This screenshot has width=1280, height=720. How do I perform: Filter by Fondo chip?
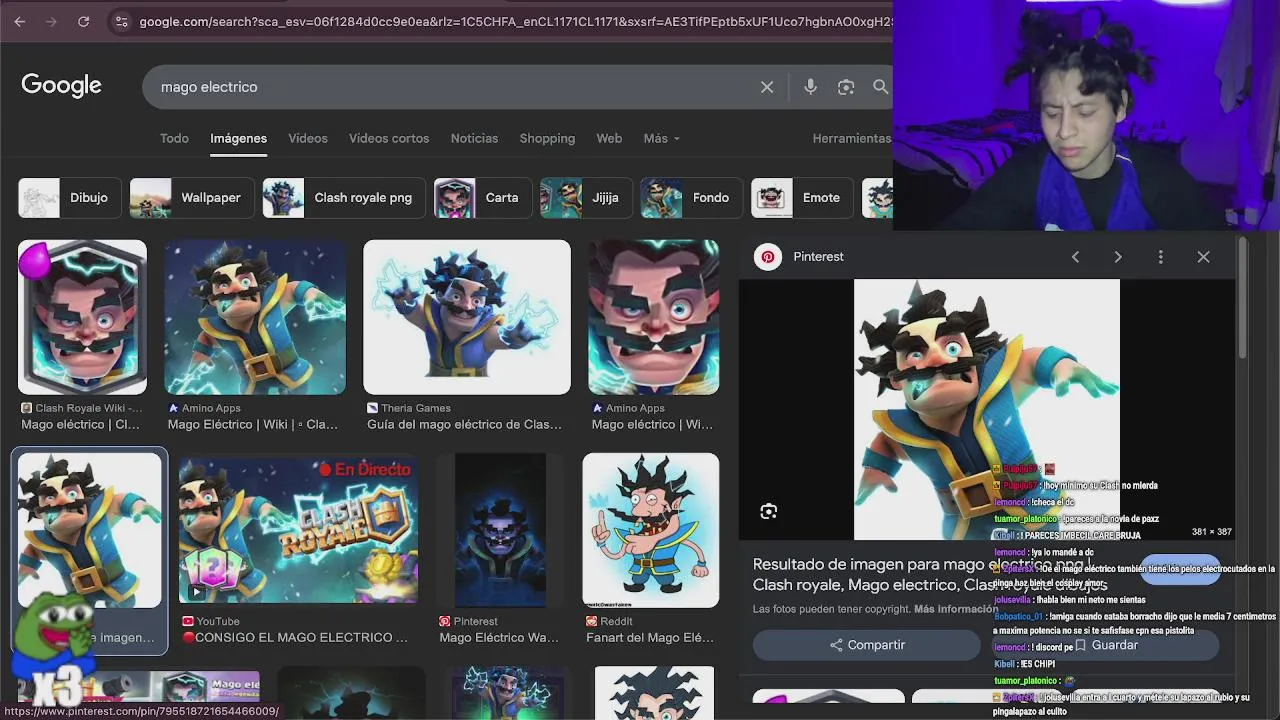[691, 198]
